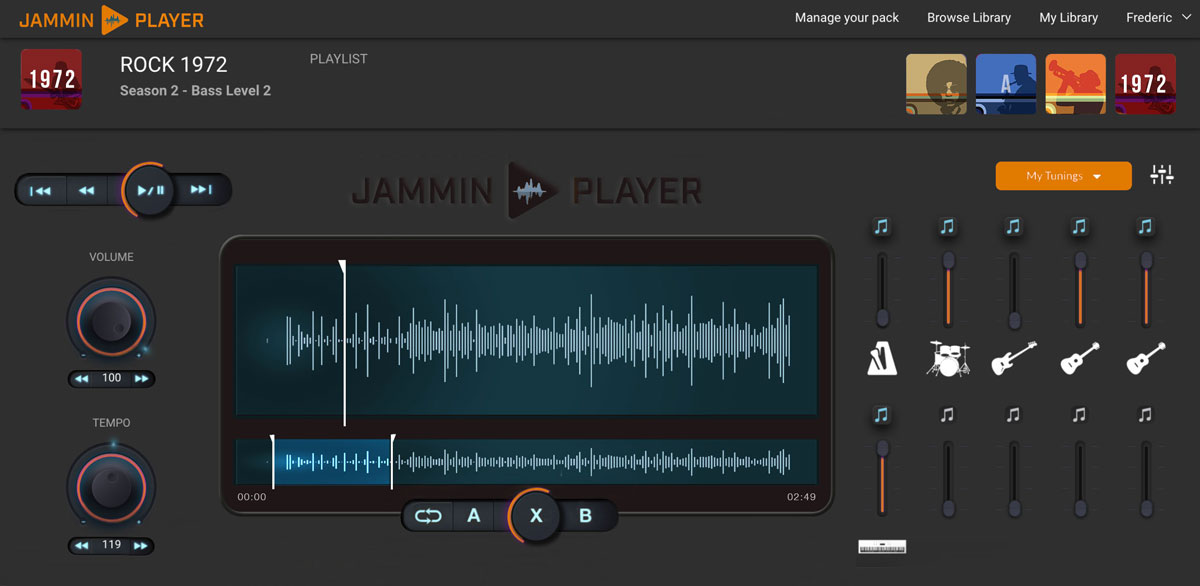Click the tempo knob
Image resolution: width=1200 pixels, height=586 pixels.
point(111,487)
